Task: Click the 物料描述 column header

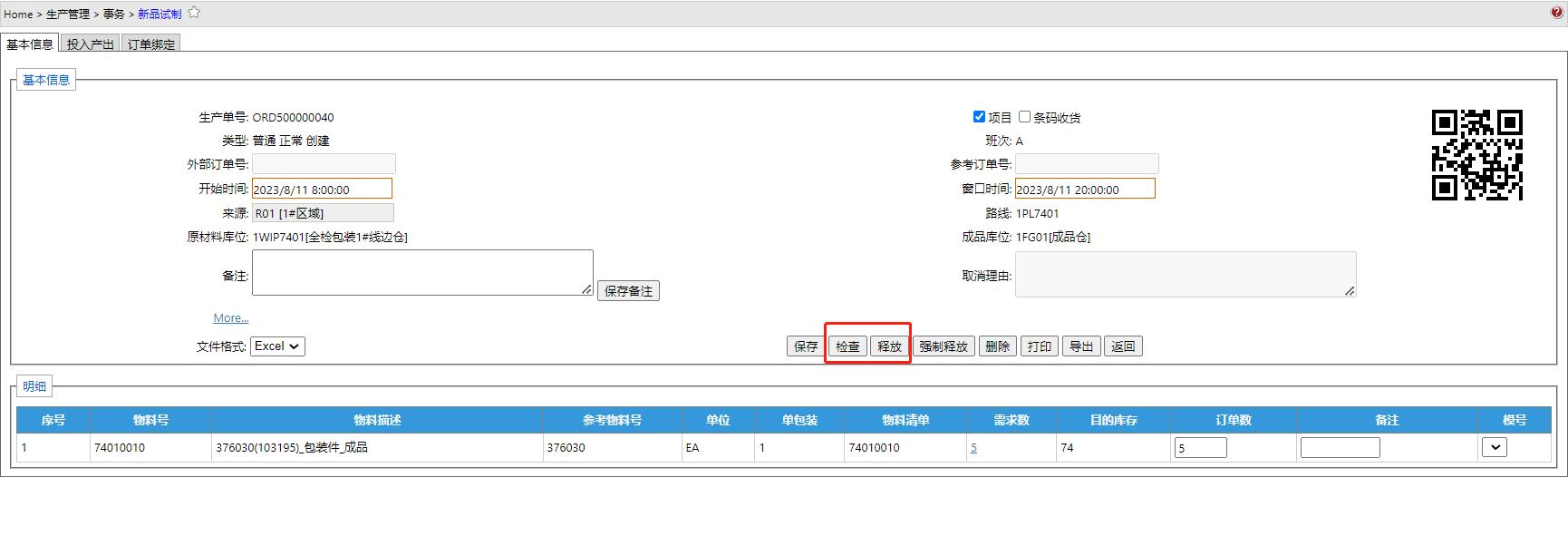Action: tap(377, 420)
